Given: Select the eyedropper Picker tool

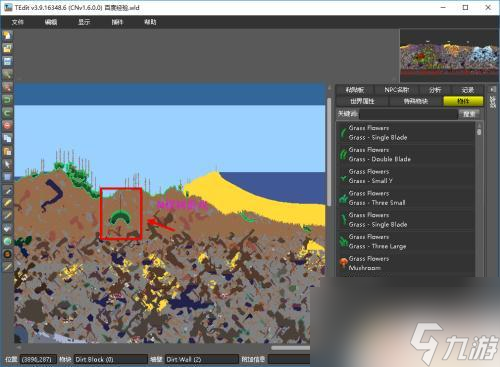Looking at the screenshot, I should [x=7, y=190].
